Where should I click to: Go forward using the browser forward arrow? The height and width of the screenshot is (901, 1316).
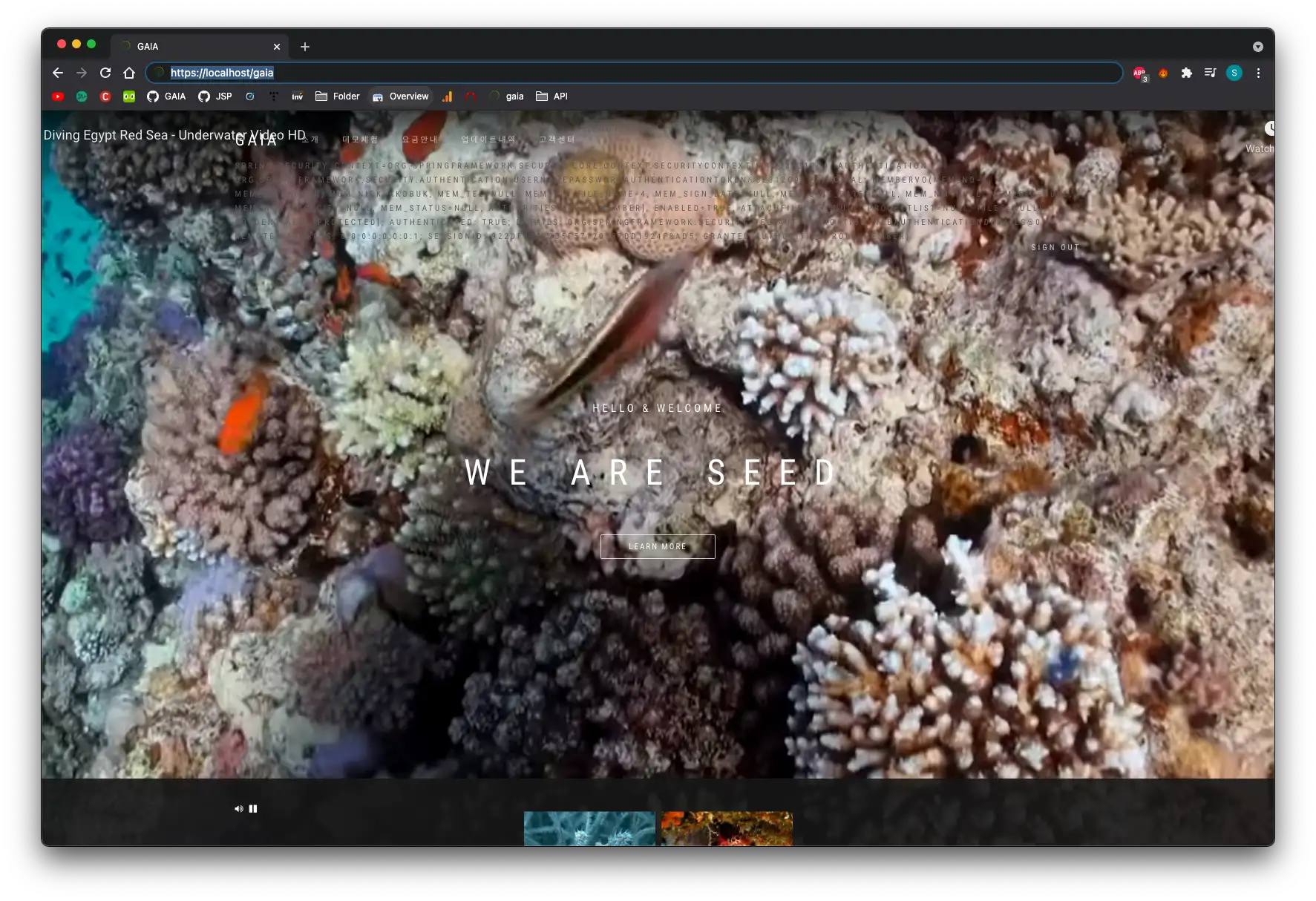(x=82, y=73)
